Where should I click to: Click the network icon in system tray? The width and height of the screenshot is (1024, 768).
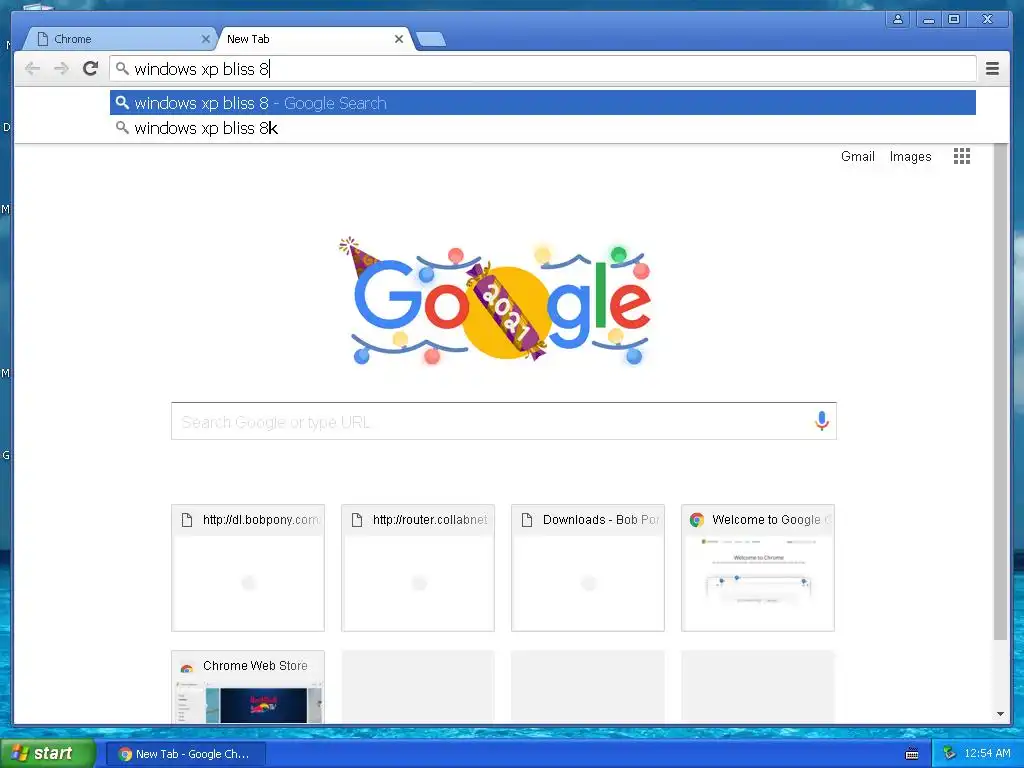[950, 753]
